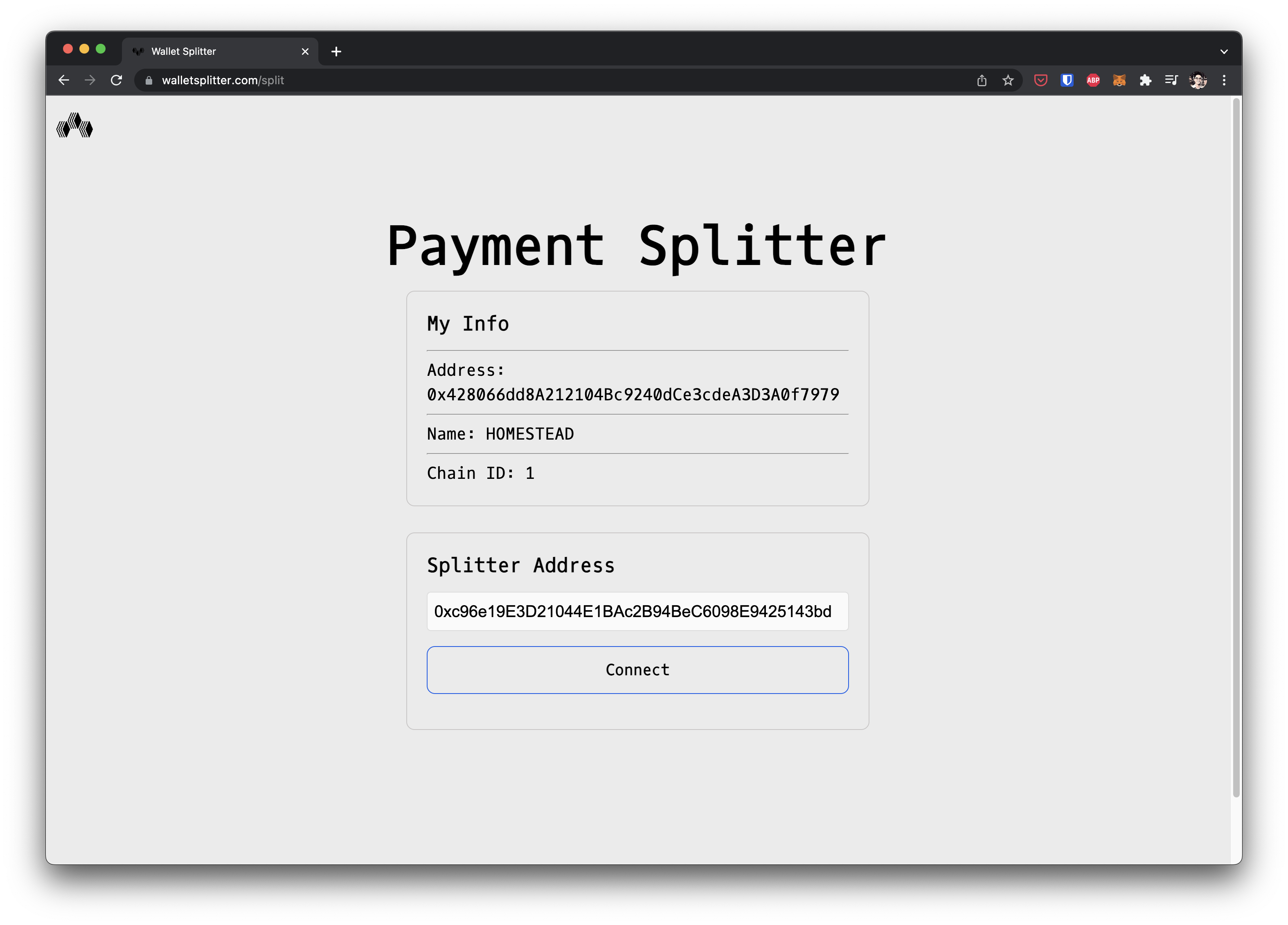Click the page vertical scrollbar
The height and width of the screenshot is (925, 1288).
pos(1236,448)
